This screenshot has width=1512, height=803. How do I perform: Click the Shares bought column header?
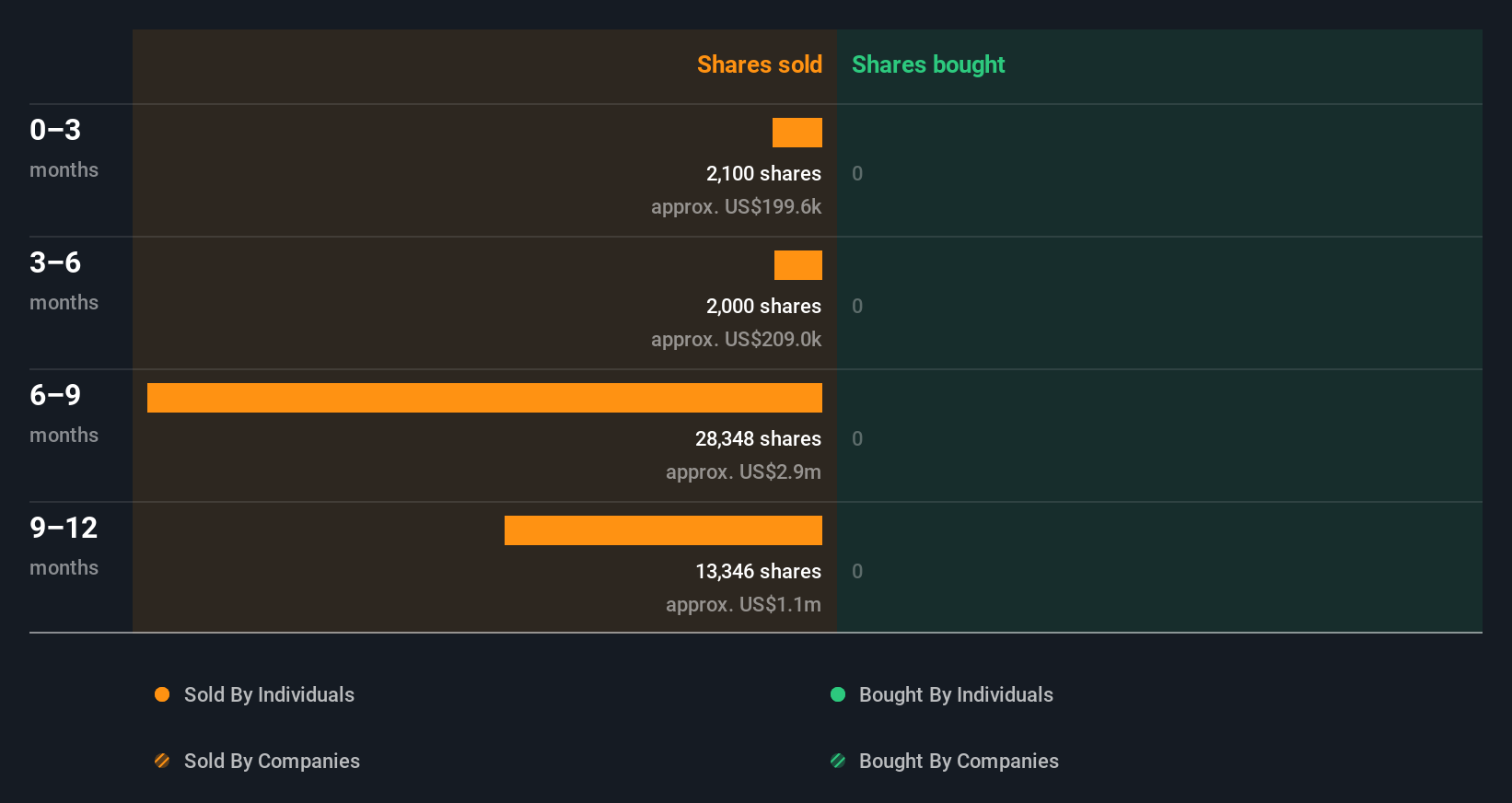point(928,64)
